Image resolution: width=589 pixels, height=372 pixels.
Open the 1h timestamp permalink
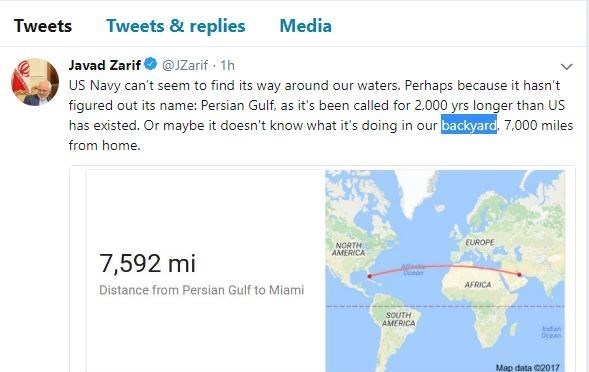tap(227, 65)
